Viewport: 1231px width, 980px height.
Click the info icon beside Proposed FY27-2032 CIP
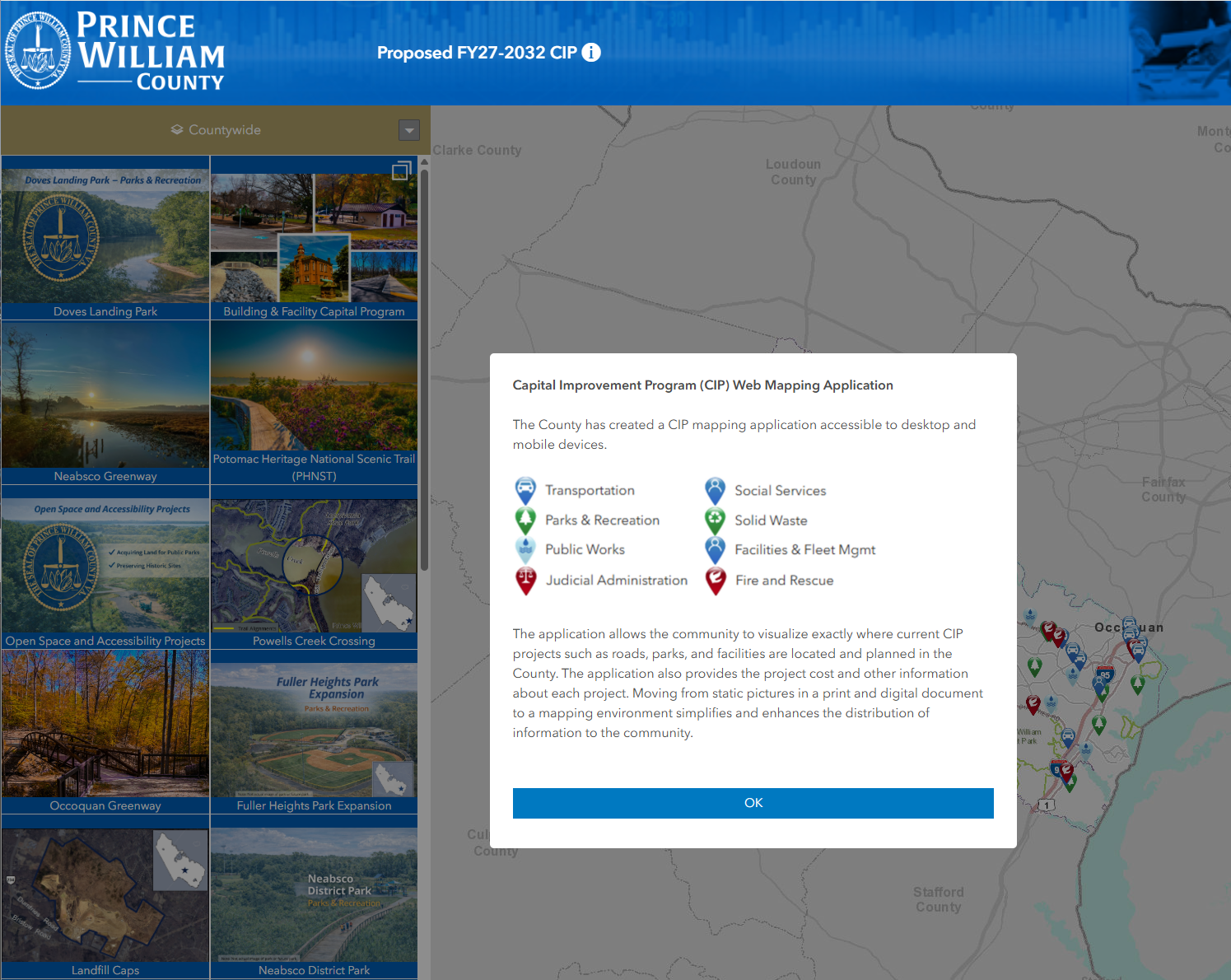tap(590, 52)
